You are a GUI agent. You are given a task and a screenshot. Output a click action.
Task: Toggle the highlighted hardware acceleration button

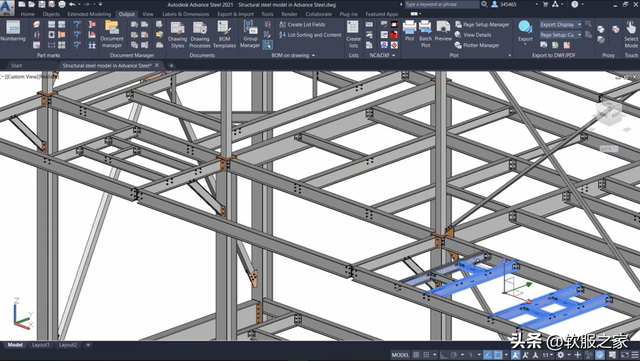(x=600, y=354)
